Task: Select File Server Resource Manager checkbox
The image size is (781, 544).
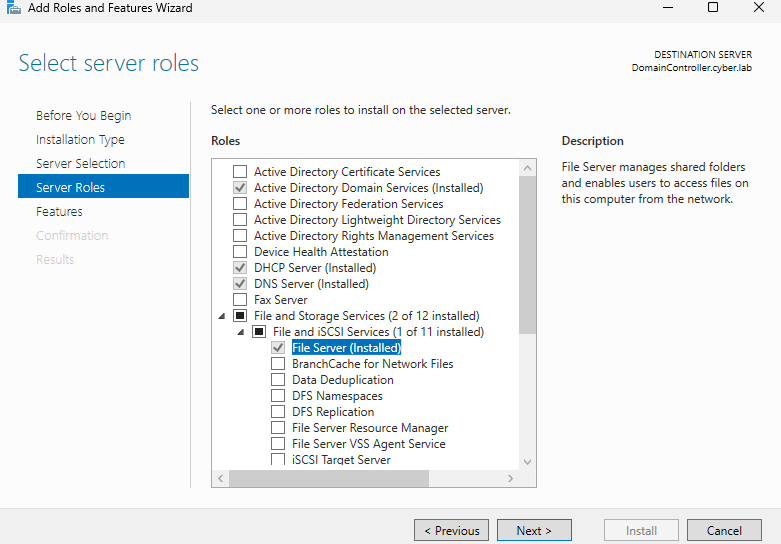Action: 277,428
